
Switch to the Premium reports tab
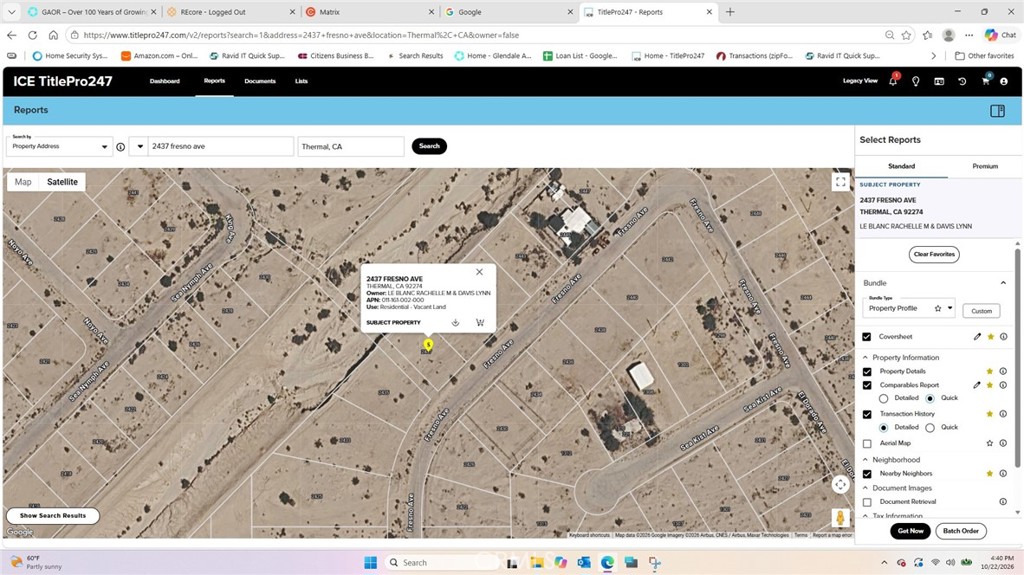click(x=985, y=166)
